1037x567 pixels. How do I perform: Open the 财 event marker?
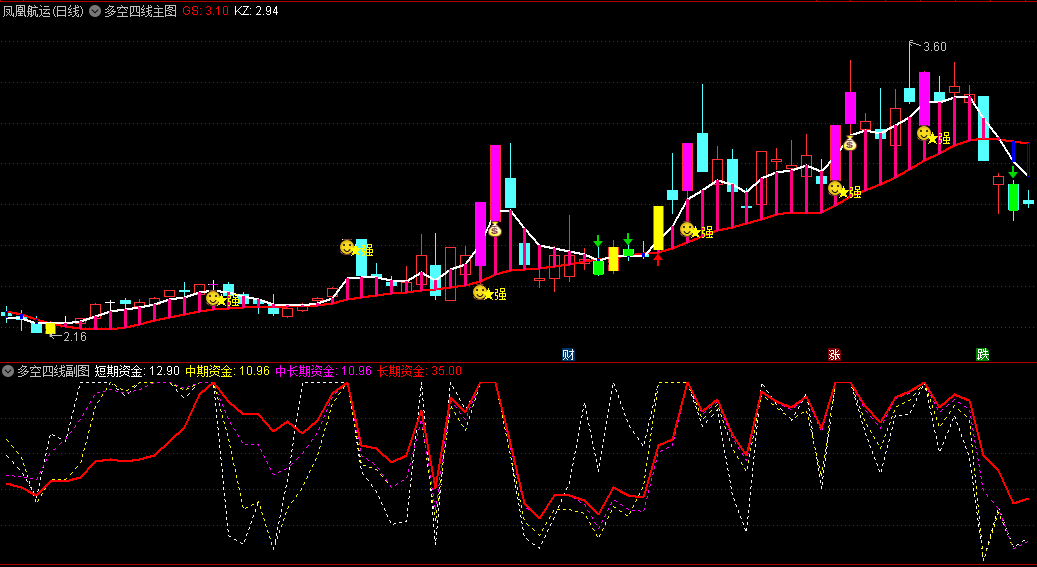click(568, 355)
